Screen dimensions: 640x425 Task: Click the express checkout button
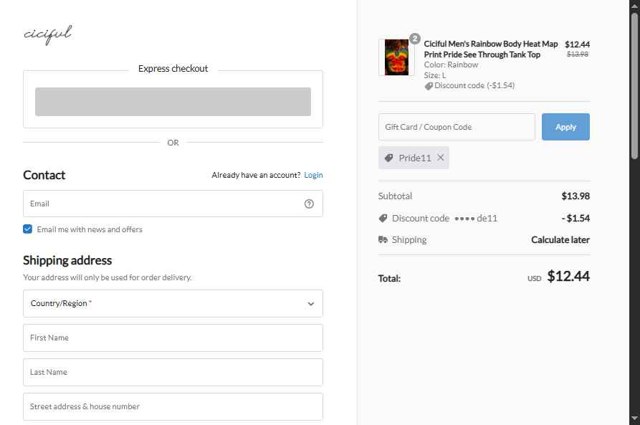coord(173,102)
